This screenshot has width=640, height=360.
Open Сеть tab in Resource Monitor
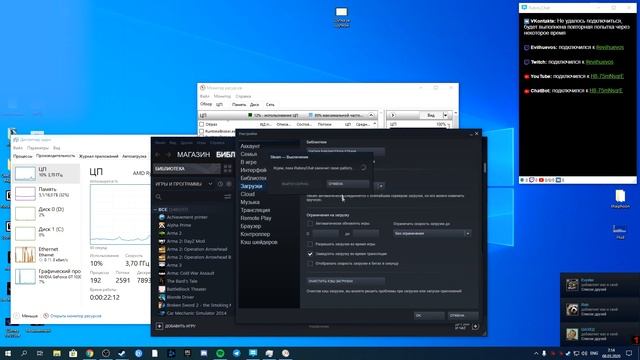coord(270,105)
